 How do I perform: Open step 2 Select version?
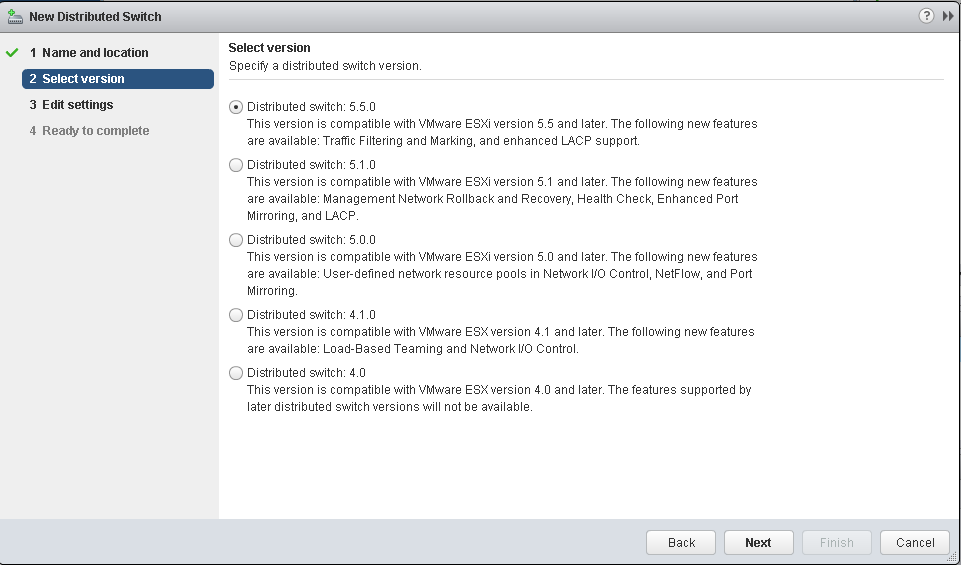click(x=118, y=79)
